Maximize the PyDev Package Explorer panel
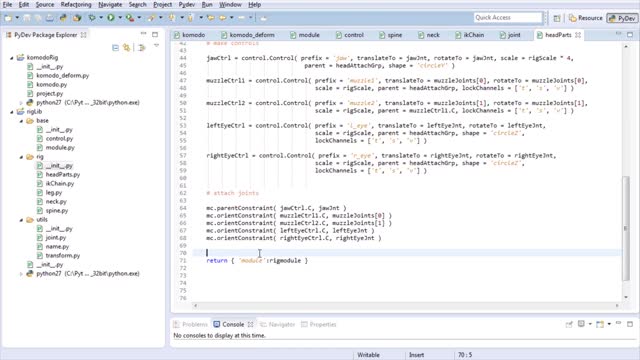The image size is (640, 360). coord(155,35)
